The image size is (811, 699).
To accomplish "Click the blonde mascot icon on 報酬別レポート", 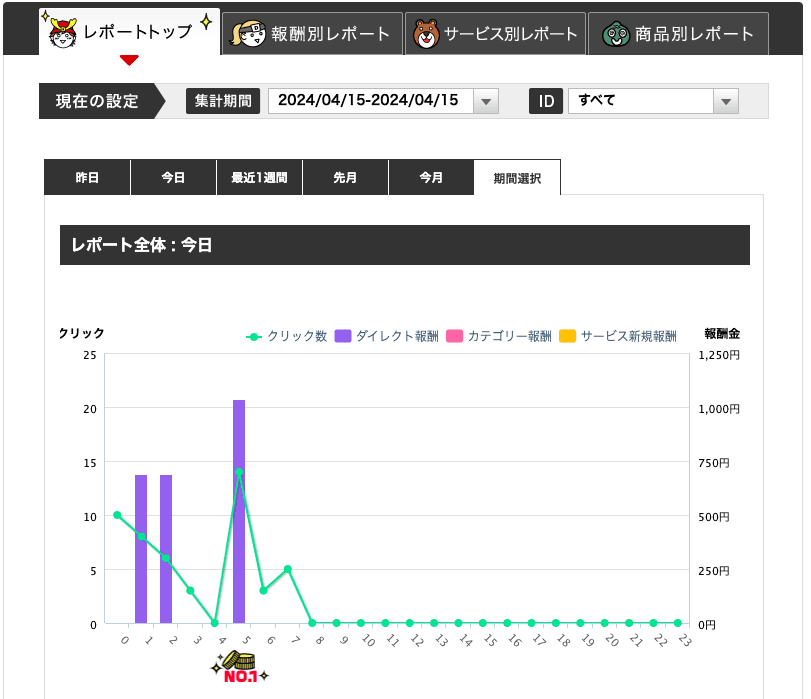I will point(248,34).
